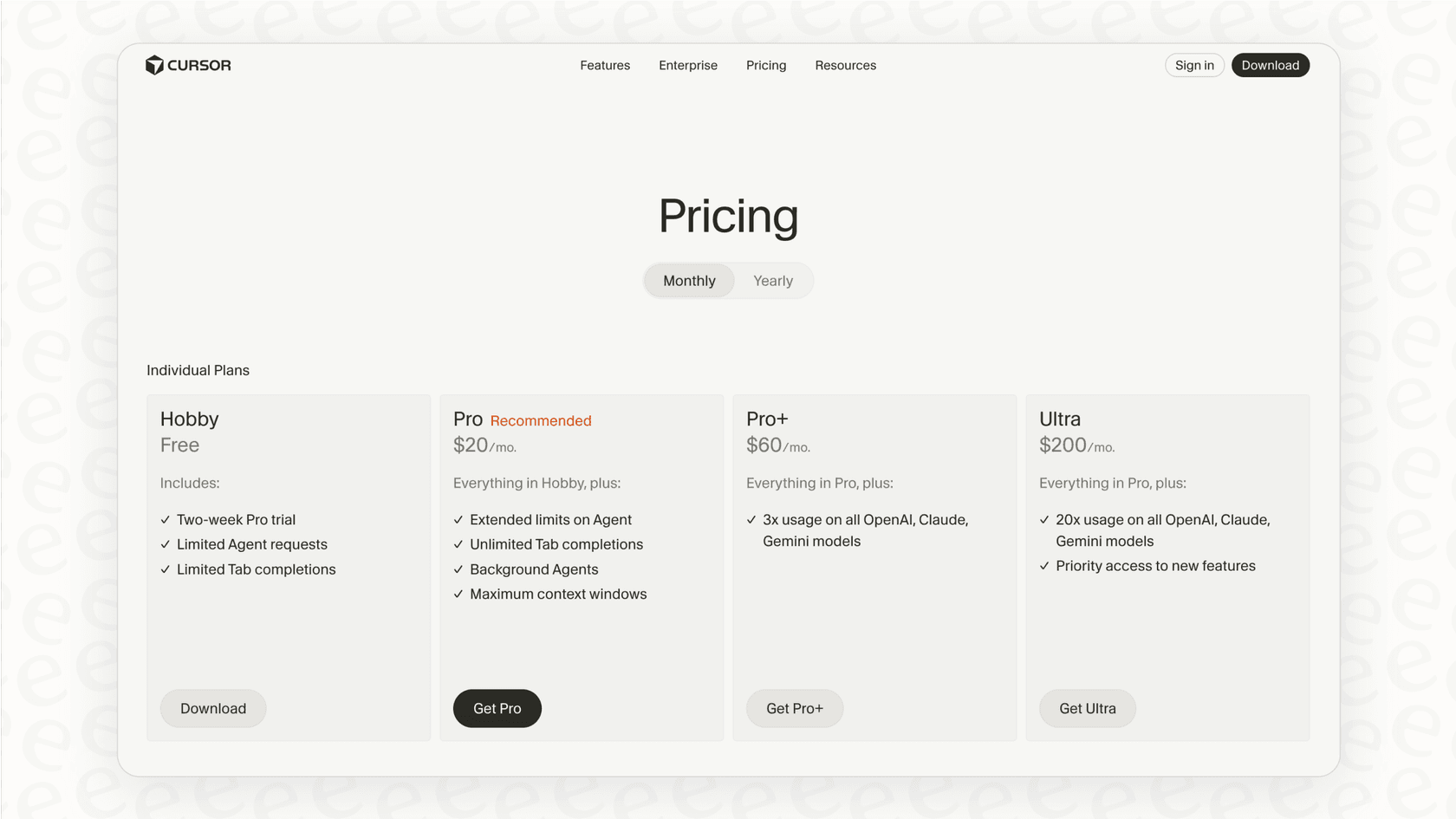Viewport: 1456px width, 819px height.
Task: Click the Cursor logo icon
Action: tap(154, 64)
